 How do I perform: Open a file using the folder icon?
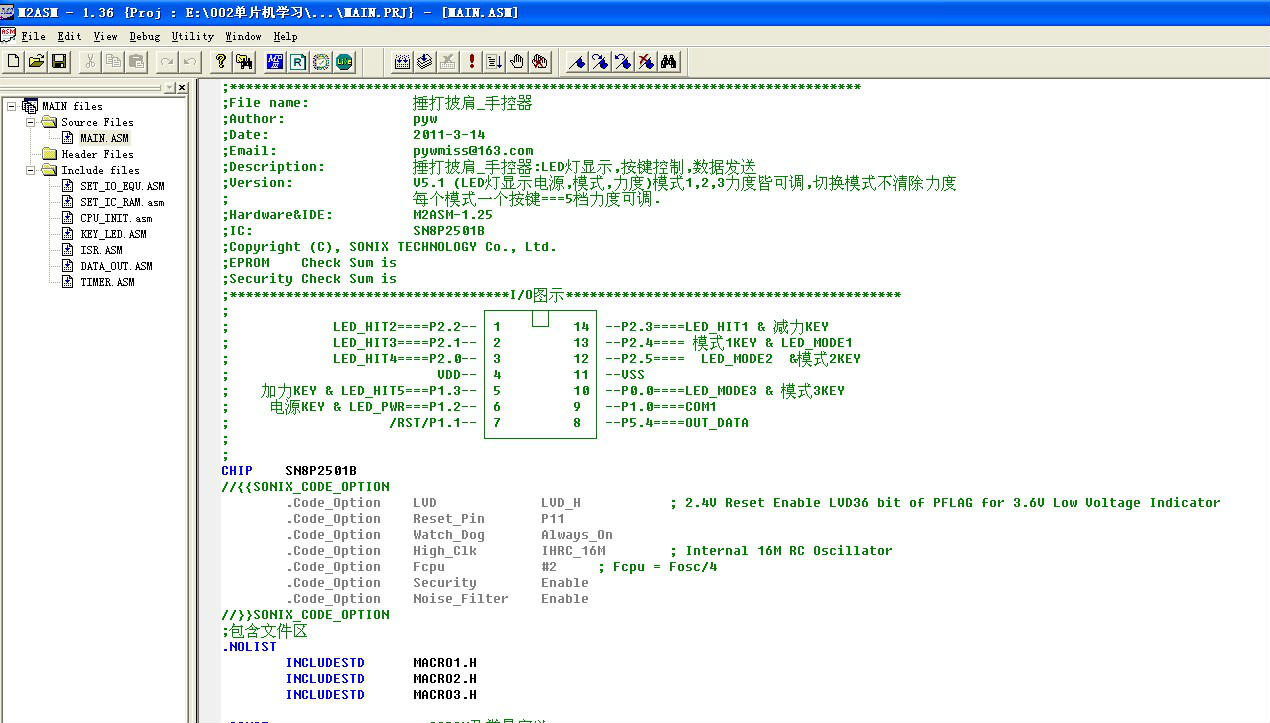pyautogui.click(x=36, y=62)
